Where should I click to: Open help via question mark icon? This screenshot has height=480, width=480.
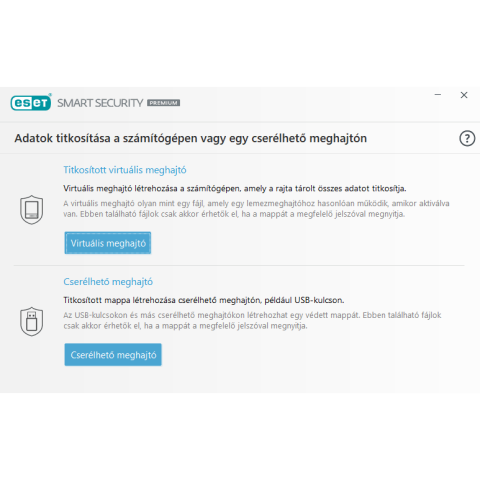(x=467, y=138)
